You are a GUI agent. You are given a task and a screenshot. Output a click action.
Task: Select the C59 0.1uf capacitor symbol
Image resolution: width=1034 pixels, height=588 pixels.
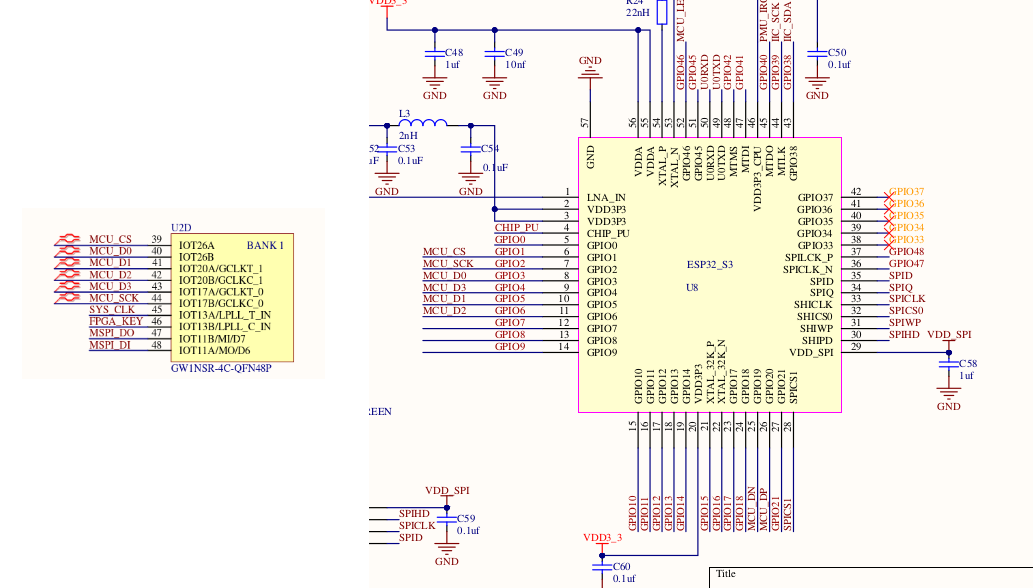[446, 519]
